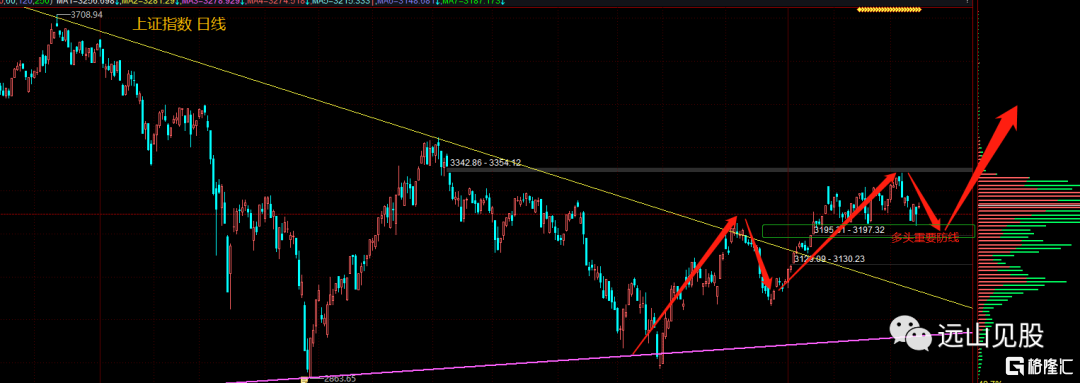Click the down arrow after MA1 value
Viewport: 1080px width, 383px height.
pos(117,3)
